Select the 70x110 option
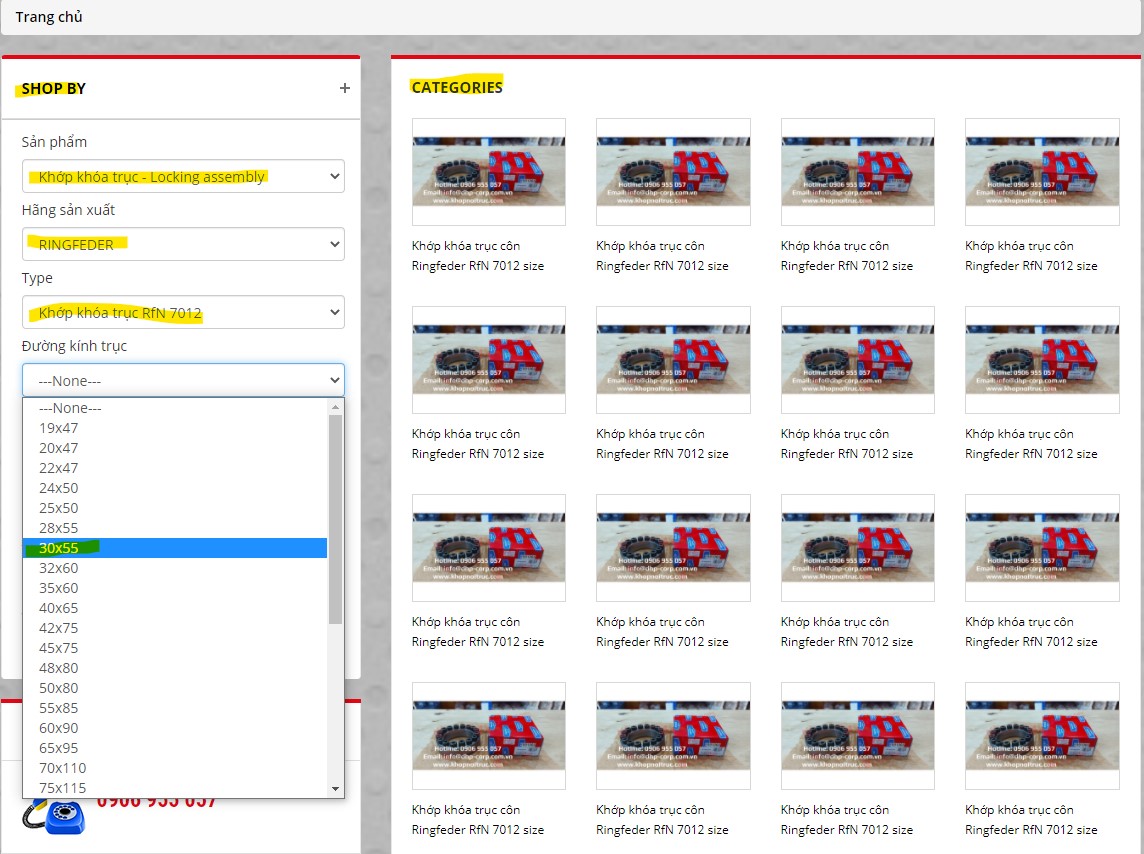This screenshot has height=854, width=1144. [175, 768]
